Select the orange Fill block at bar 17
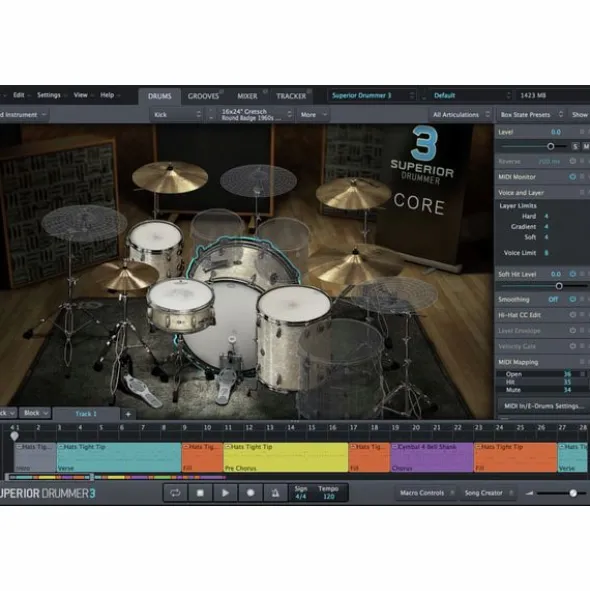This screenshot has width=590, height=591. point(369,457)
